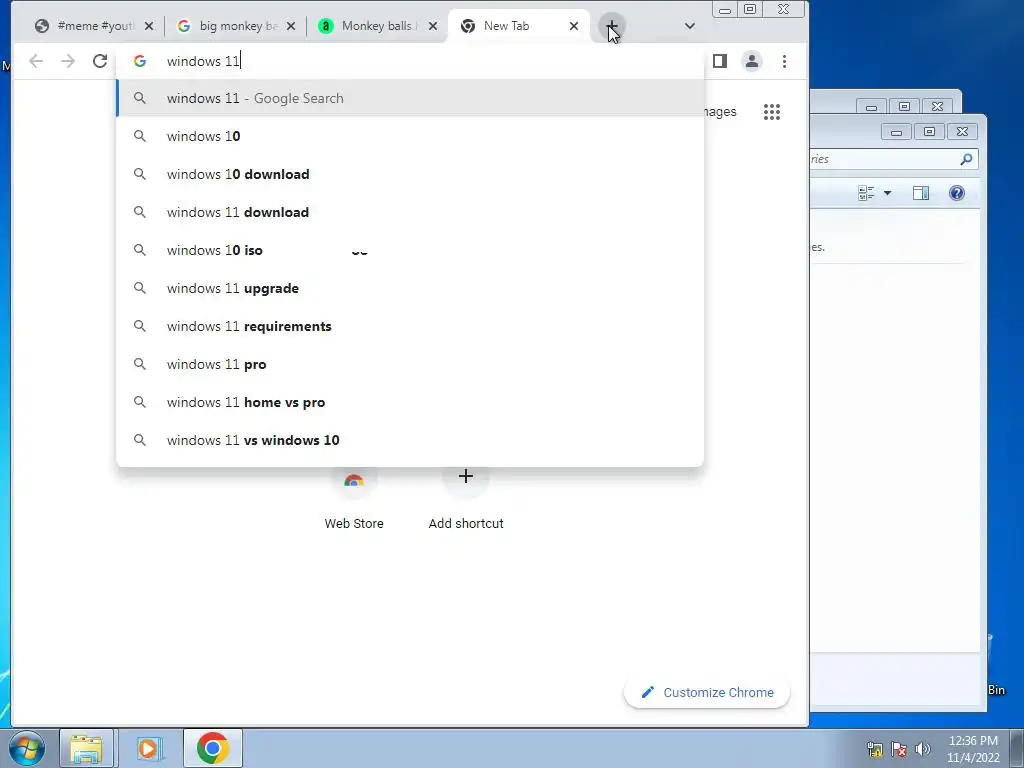Switch to the Monkey balls tab

point(379,26)
